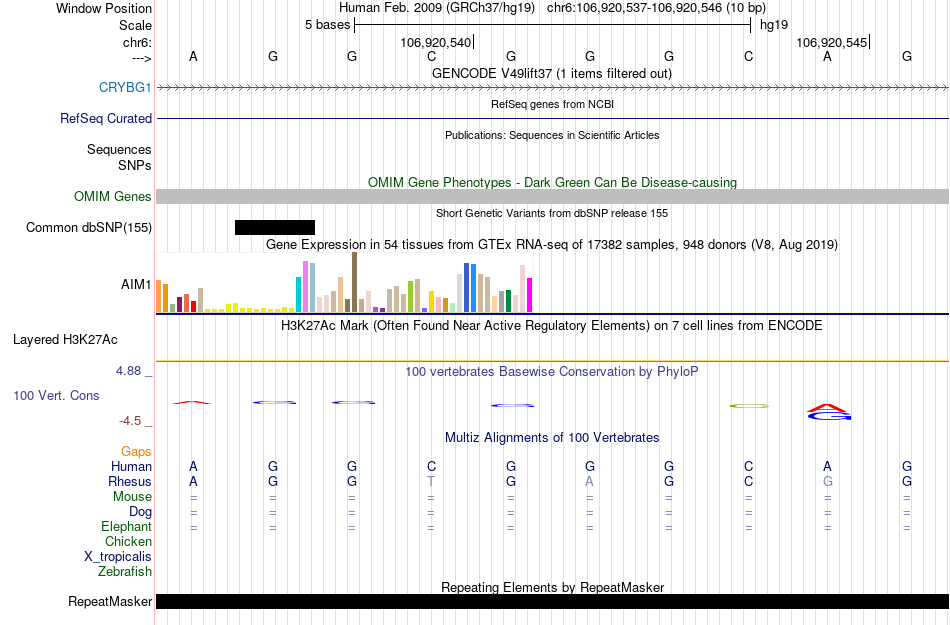Click 'Multiz Alignments of 100 Vertebrates' title
Image resolution: width=950 pixels, height=625 pixels.
(552, 437)
